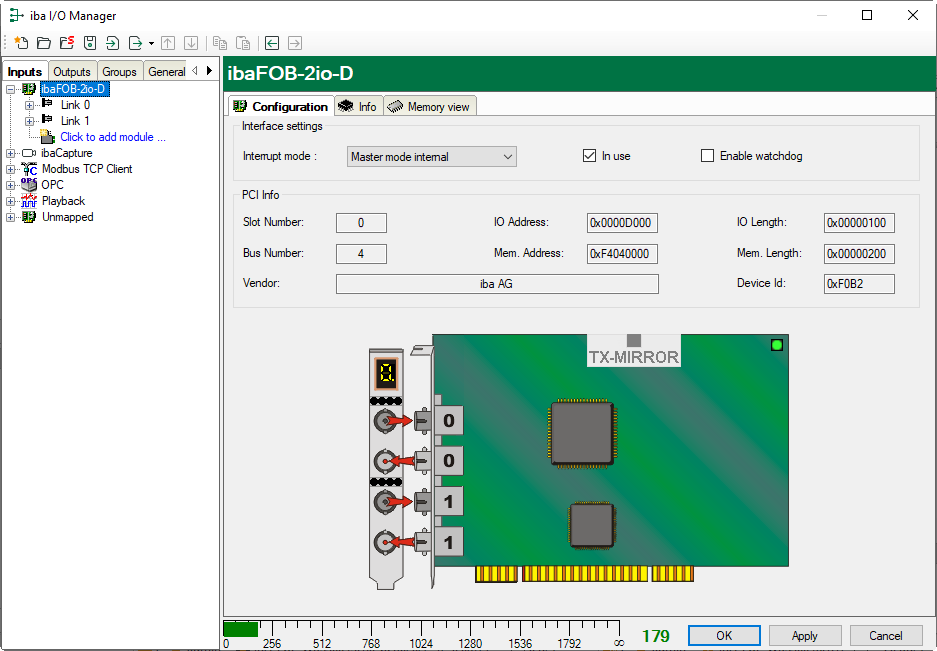The image size is (937, 651).
Task: Switch to the Memory view tab
Action: (x=429, y=107)
